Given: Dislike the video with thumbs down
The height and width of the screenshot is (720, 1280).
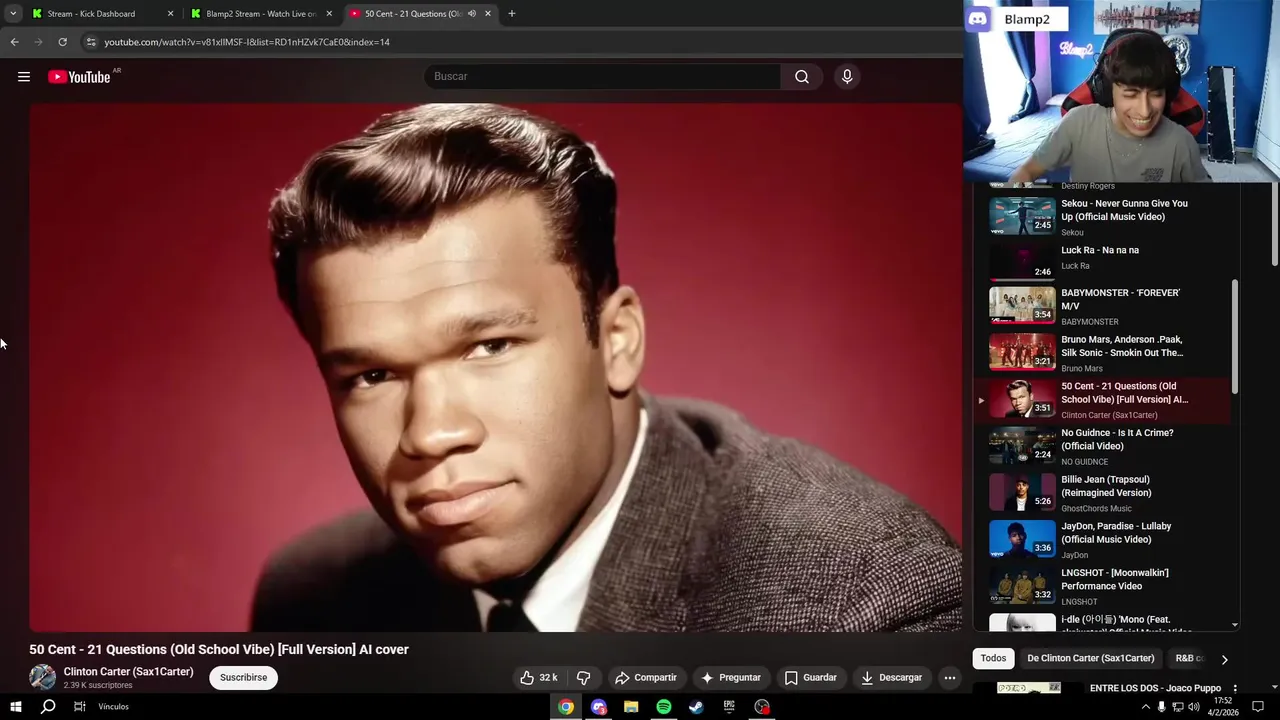Looking at the screenshot, I should 583,678.
